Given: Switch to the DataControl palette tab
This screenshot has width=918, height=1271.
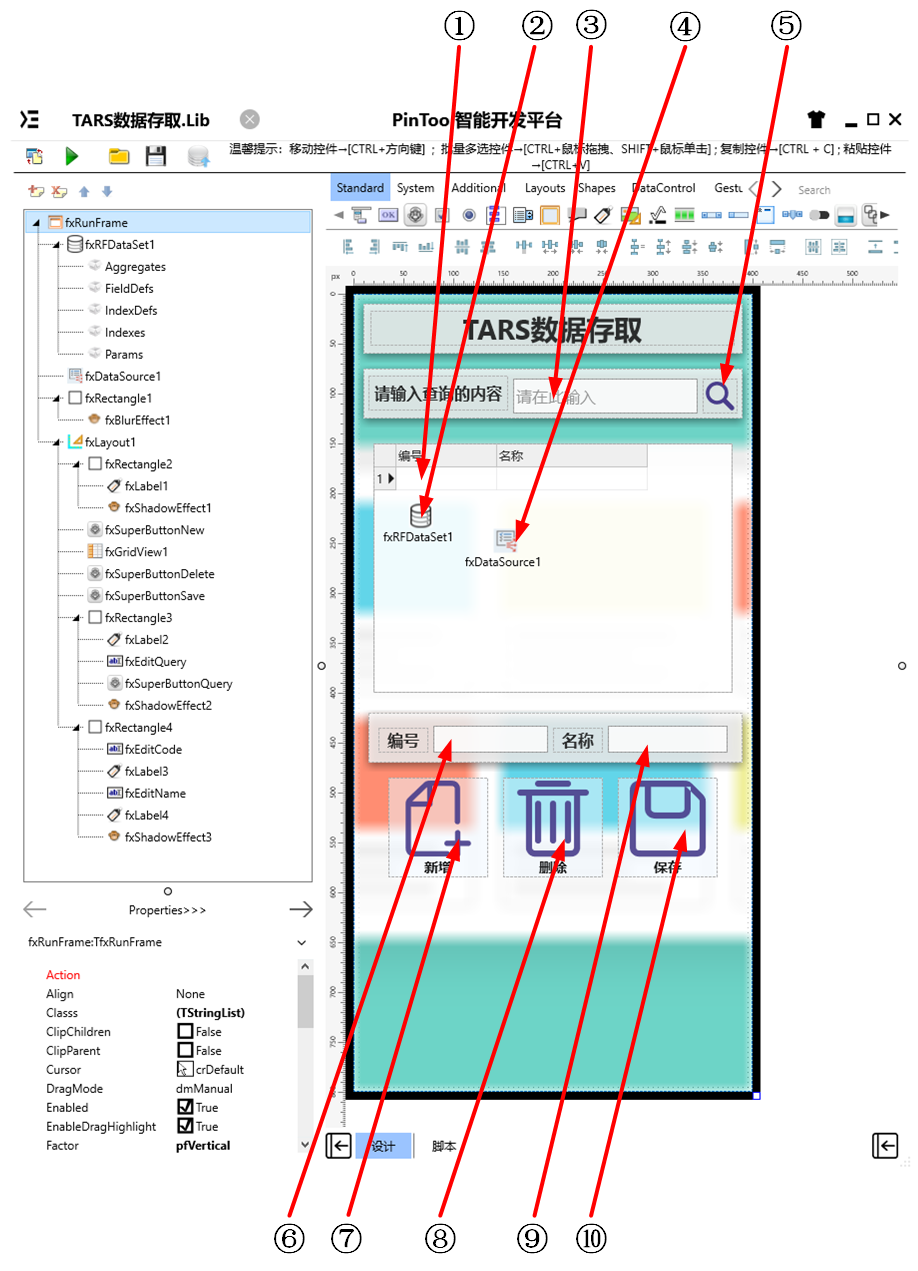Looking at the screenshot, I should tap(664, 188).
